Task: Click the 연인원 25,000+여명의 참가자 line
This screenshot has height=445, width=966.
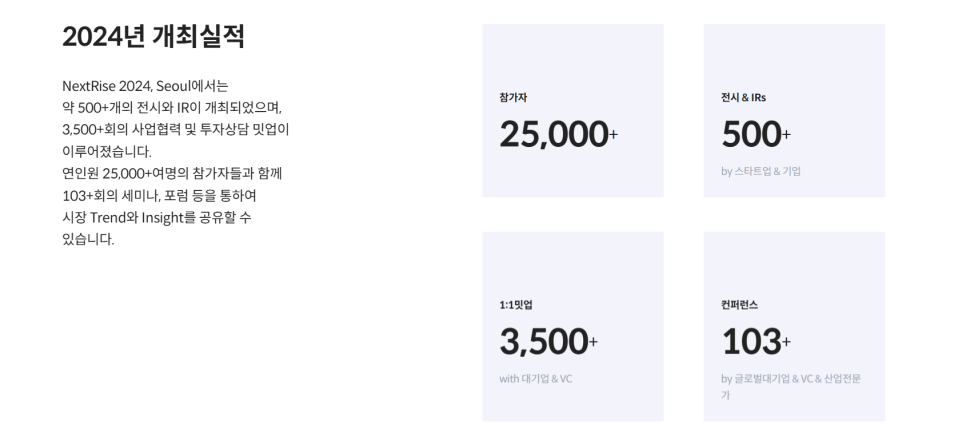Action: [172, 173]
